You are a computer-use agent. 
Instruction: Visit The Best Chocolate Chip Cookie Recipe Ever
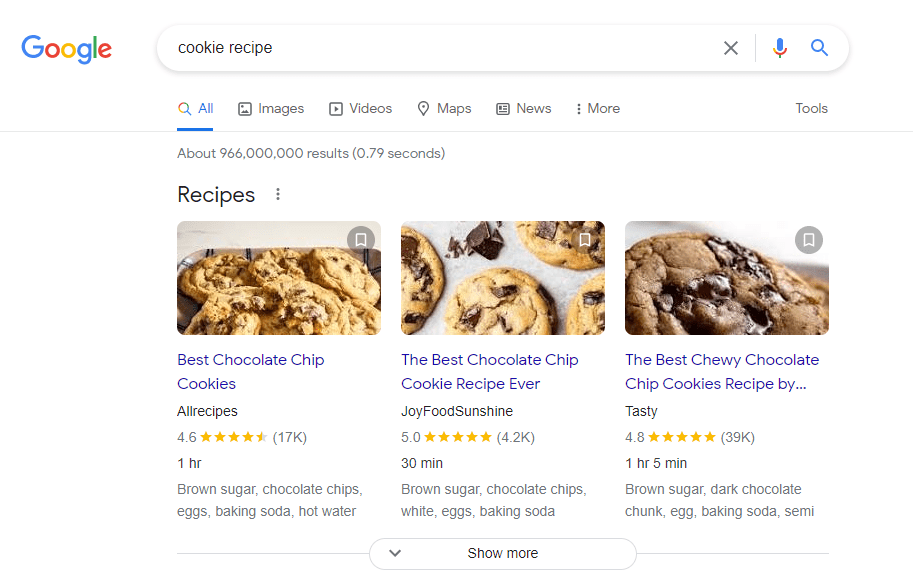pos(489,371)
